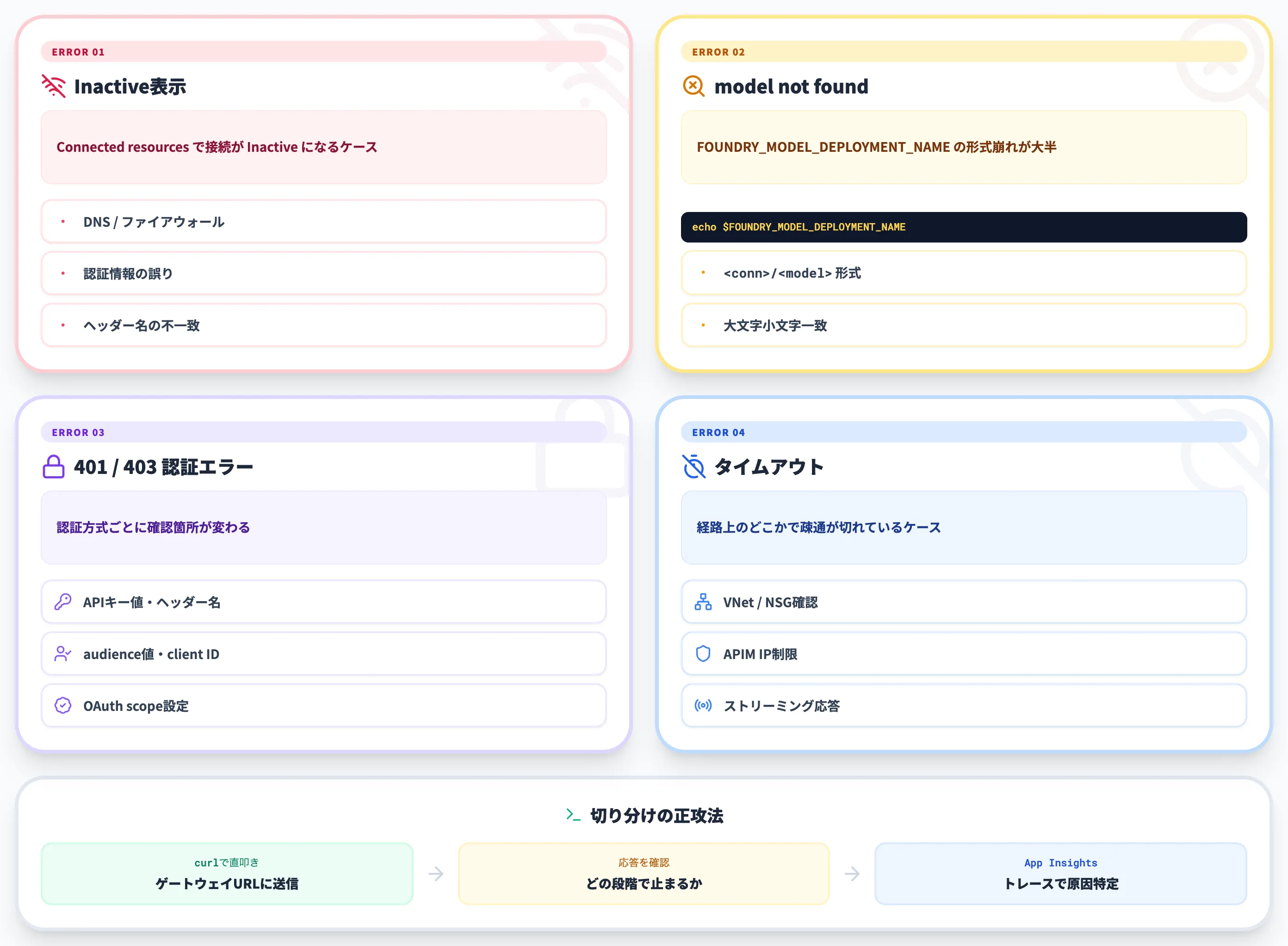
Task: Click the 経路上のどこかで疎通が切れている description
Action: (x=964, y=528)
